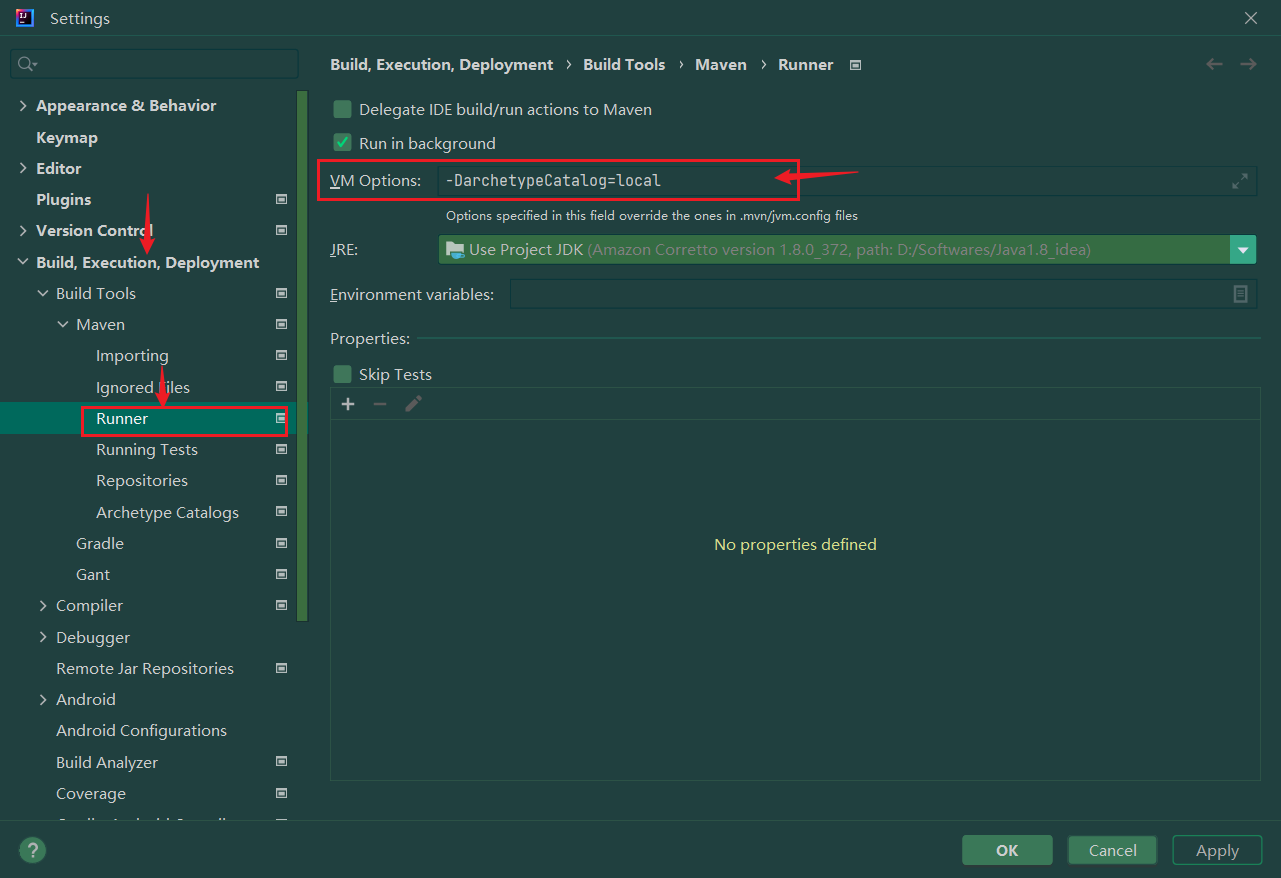Image resolution: width=1281 pixels, height=878 pixels.
Task: Click project icon next to Archetype Catalogs
Action: [x=281, y=512]
